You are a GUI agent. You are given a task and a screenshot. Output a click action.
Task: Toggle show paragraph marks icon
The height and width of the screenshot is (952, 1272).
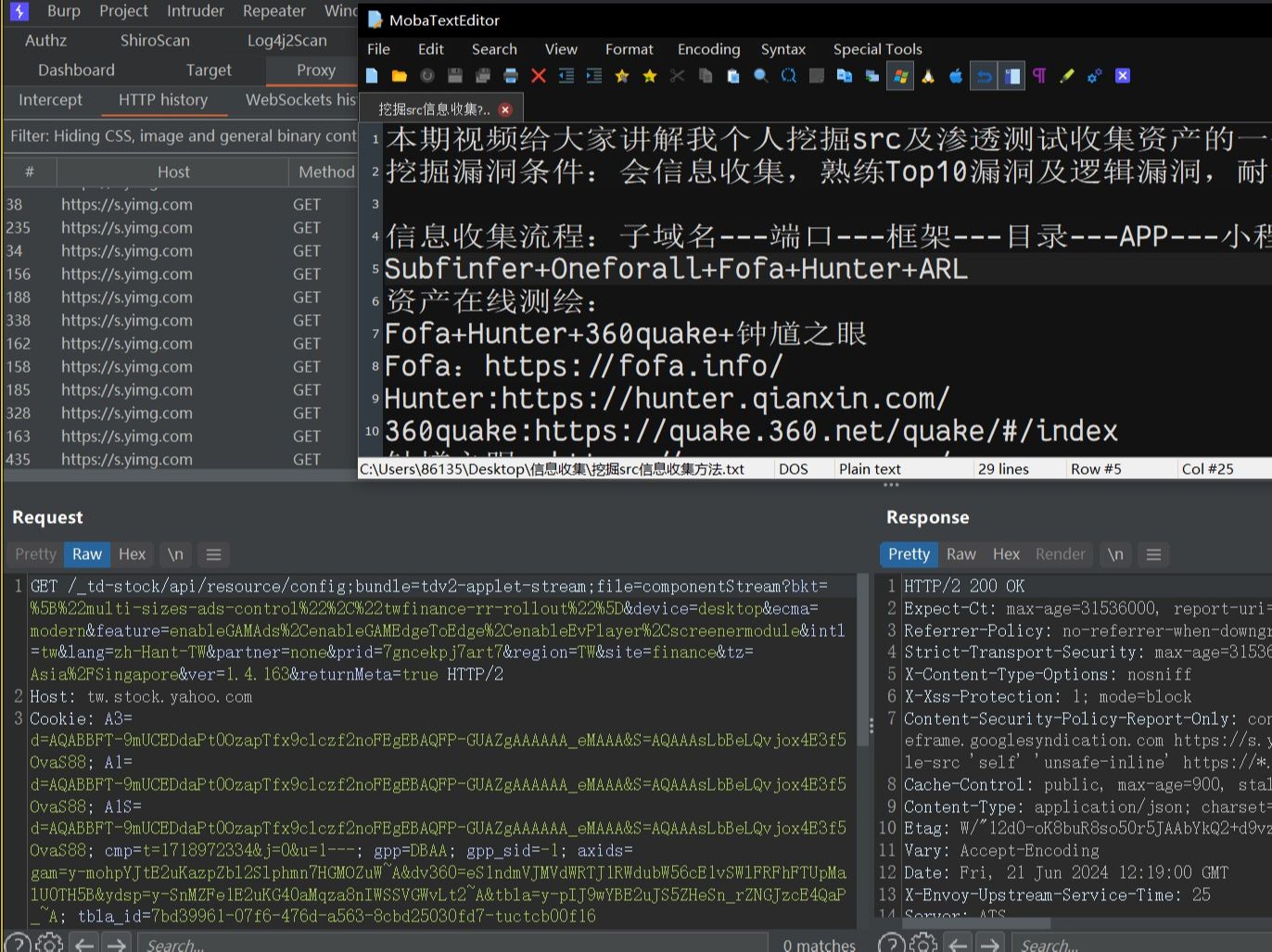point(1039,76)
